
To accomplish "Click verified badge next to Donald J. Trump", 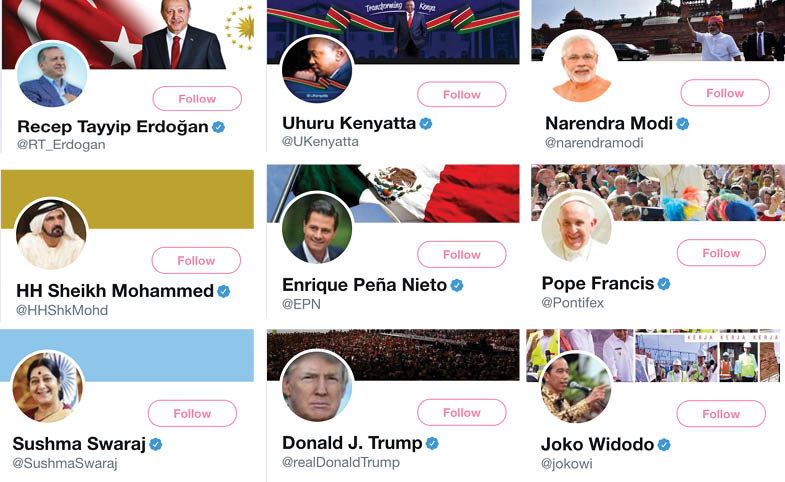I will pyautogui.click(x=432, y=443).
